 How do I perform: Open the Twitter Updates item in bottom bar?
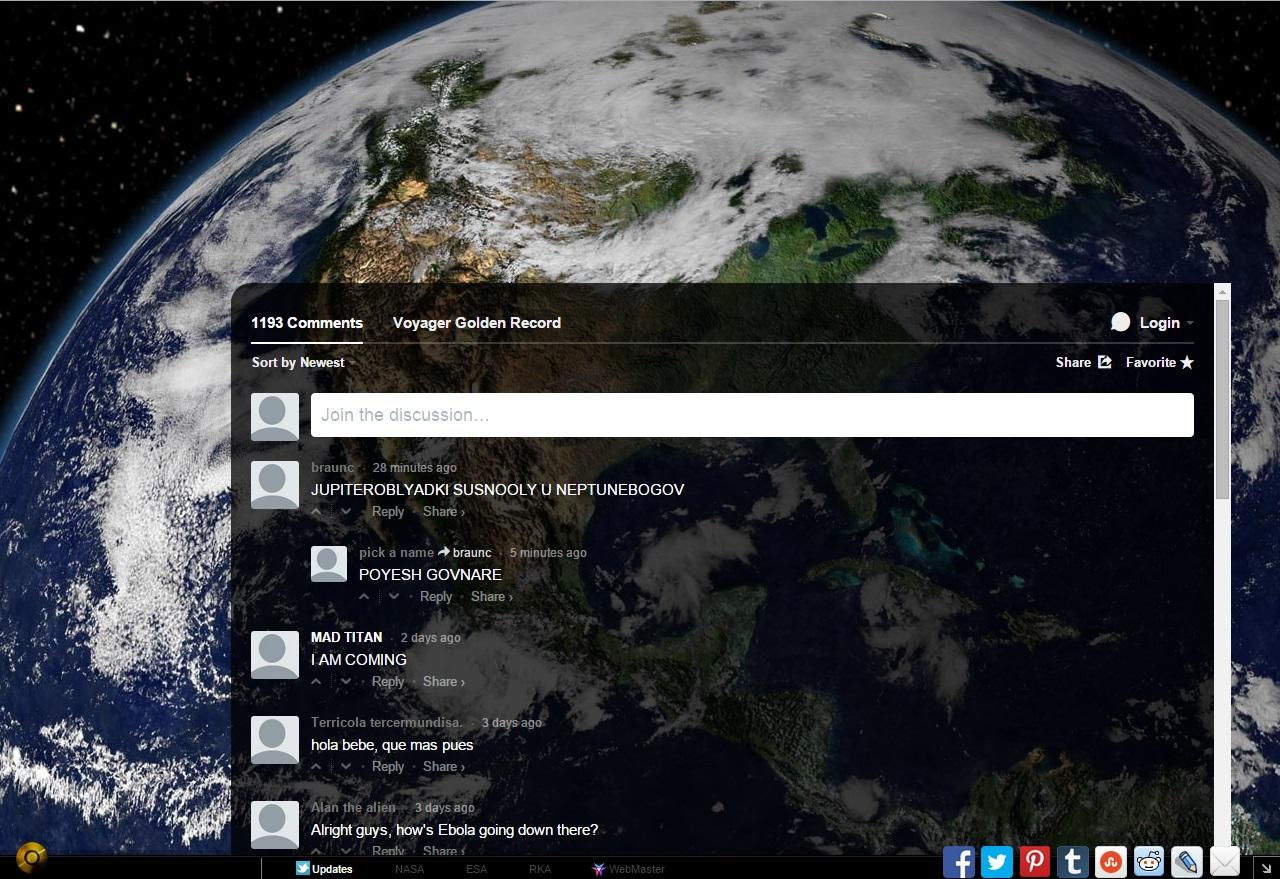tap(324, 868)
